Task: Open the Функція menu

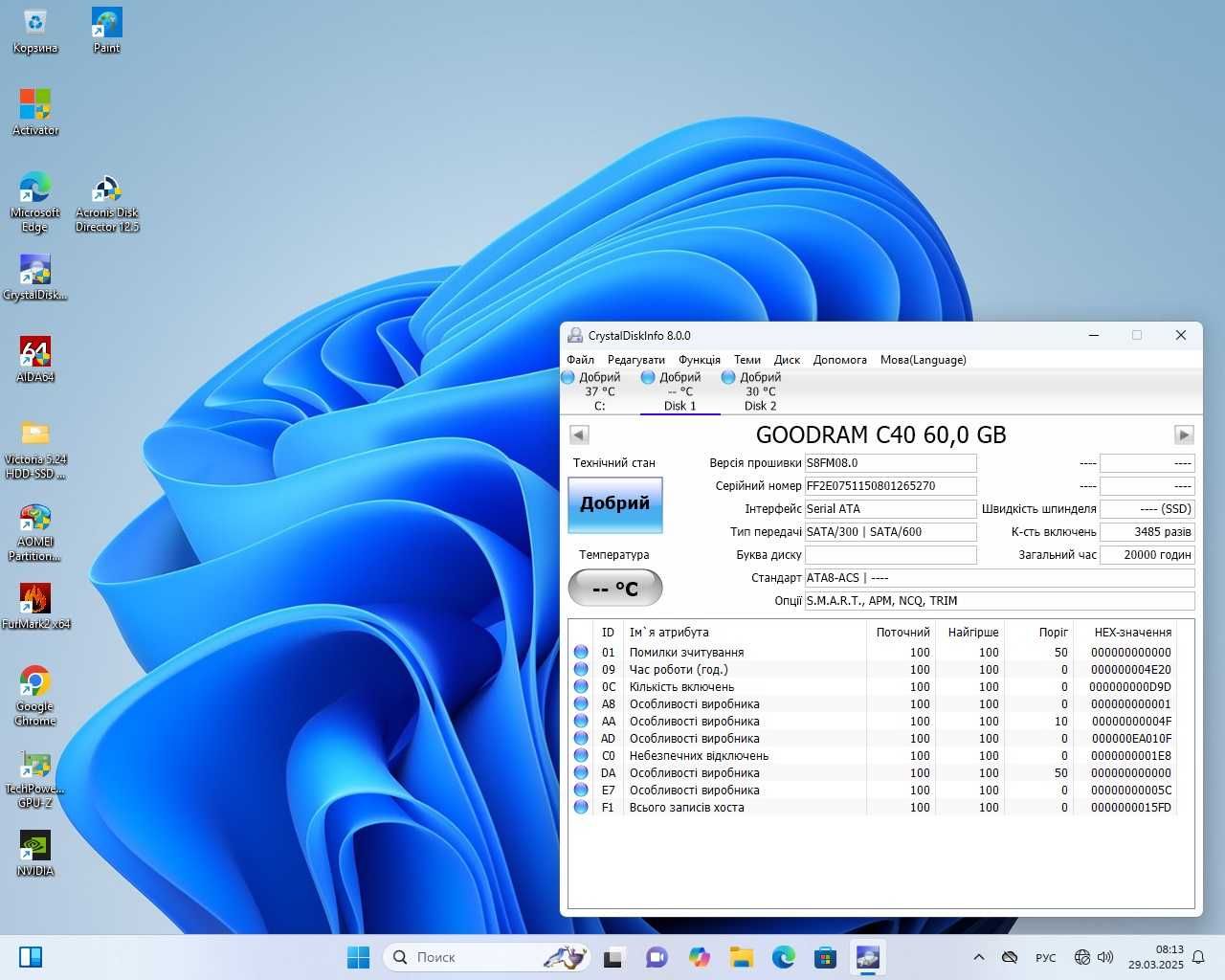Action: tap(700, 360)
